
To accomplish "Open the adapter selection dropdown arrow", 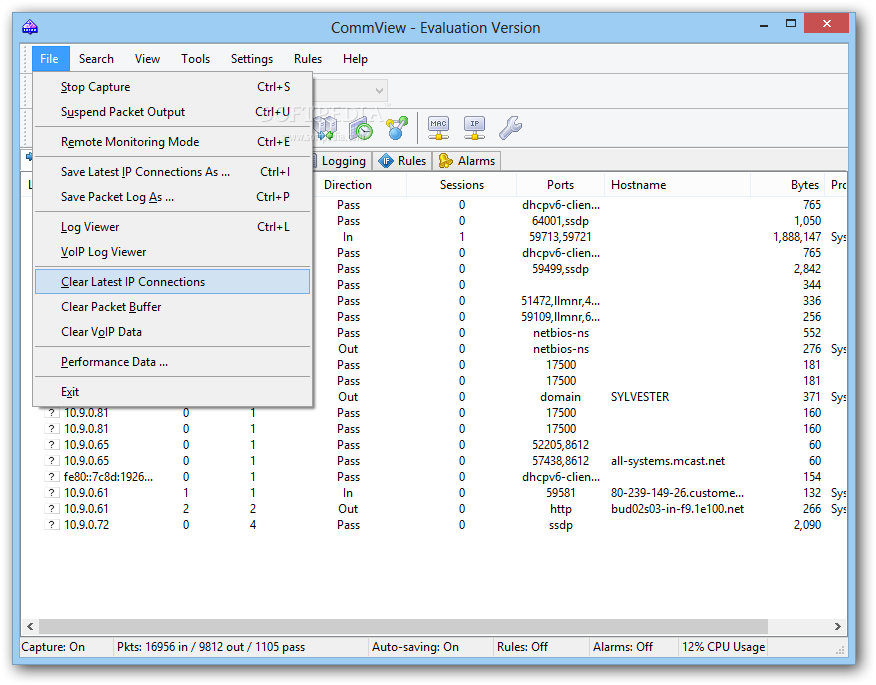I will coord(379,91).
